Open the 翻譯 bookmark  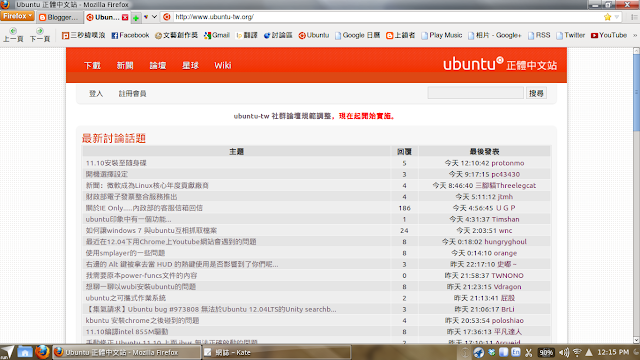247,36
